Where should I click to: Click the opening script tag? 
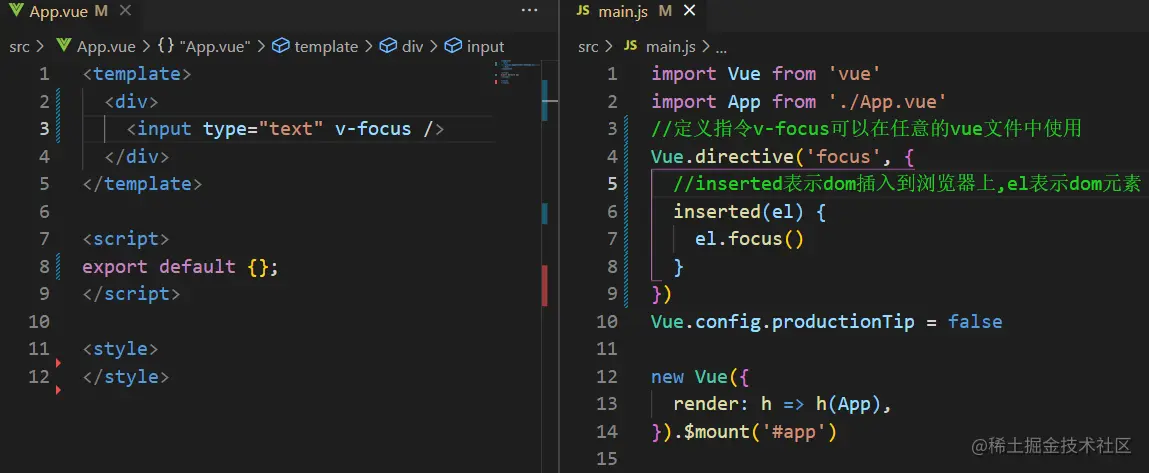[x=125, y=239]
